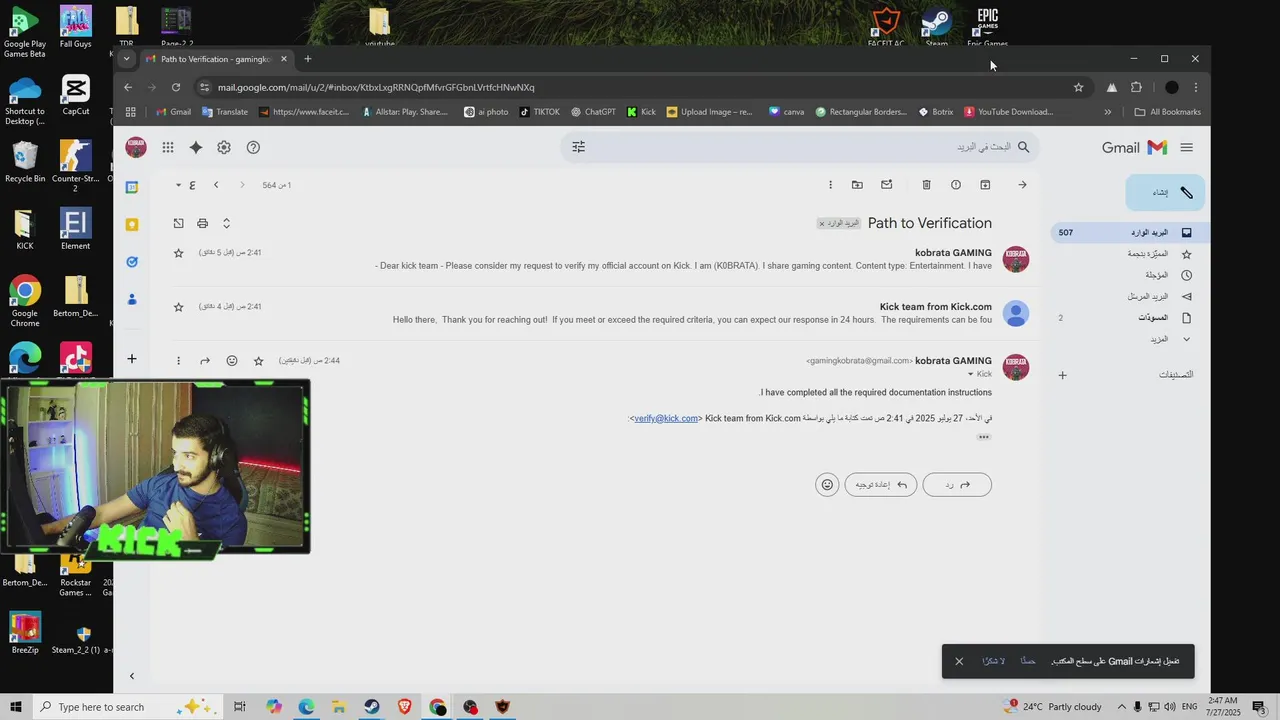Open input tools language dropdown arrow

pyautogui.click(x=178, y=185)
